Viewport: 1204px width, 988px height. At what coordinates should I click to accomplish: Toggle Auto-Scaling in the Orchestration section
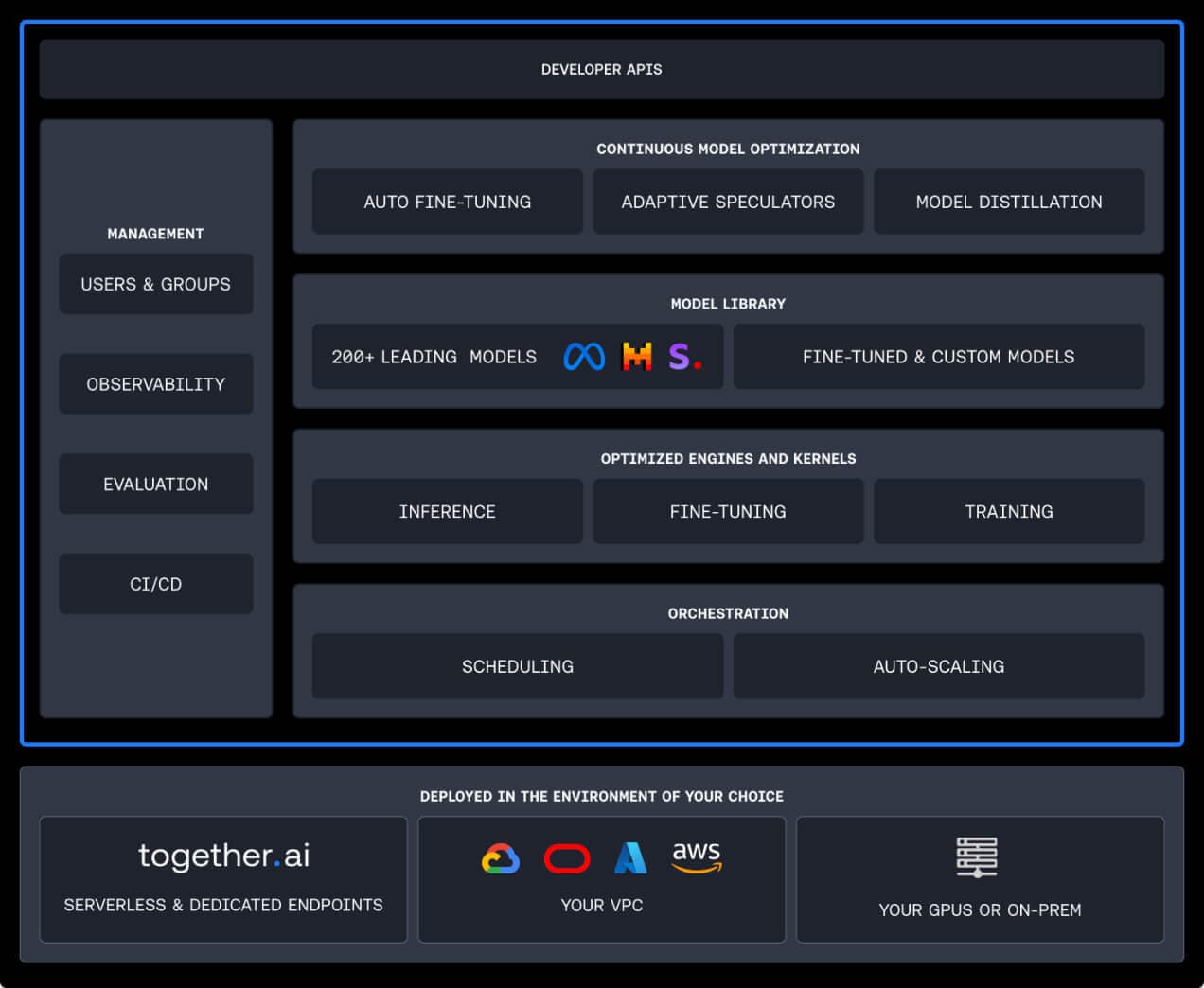(938, 666)
